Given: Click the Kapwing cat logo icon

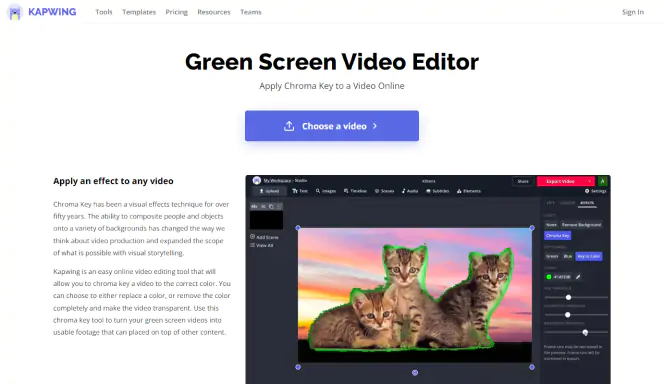Looking at the screenshot, I should (15, 12).
